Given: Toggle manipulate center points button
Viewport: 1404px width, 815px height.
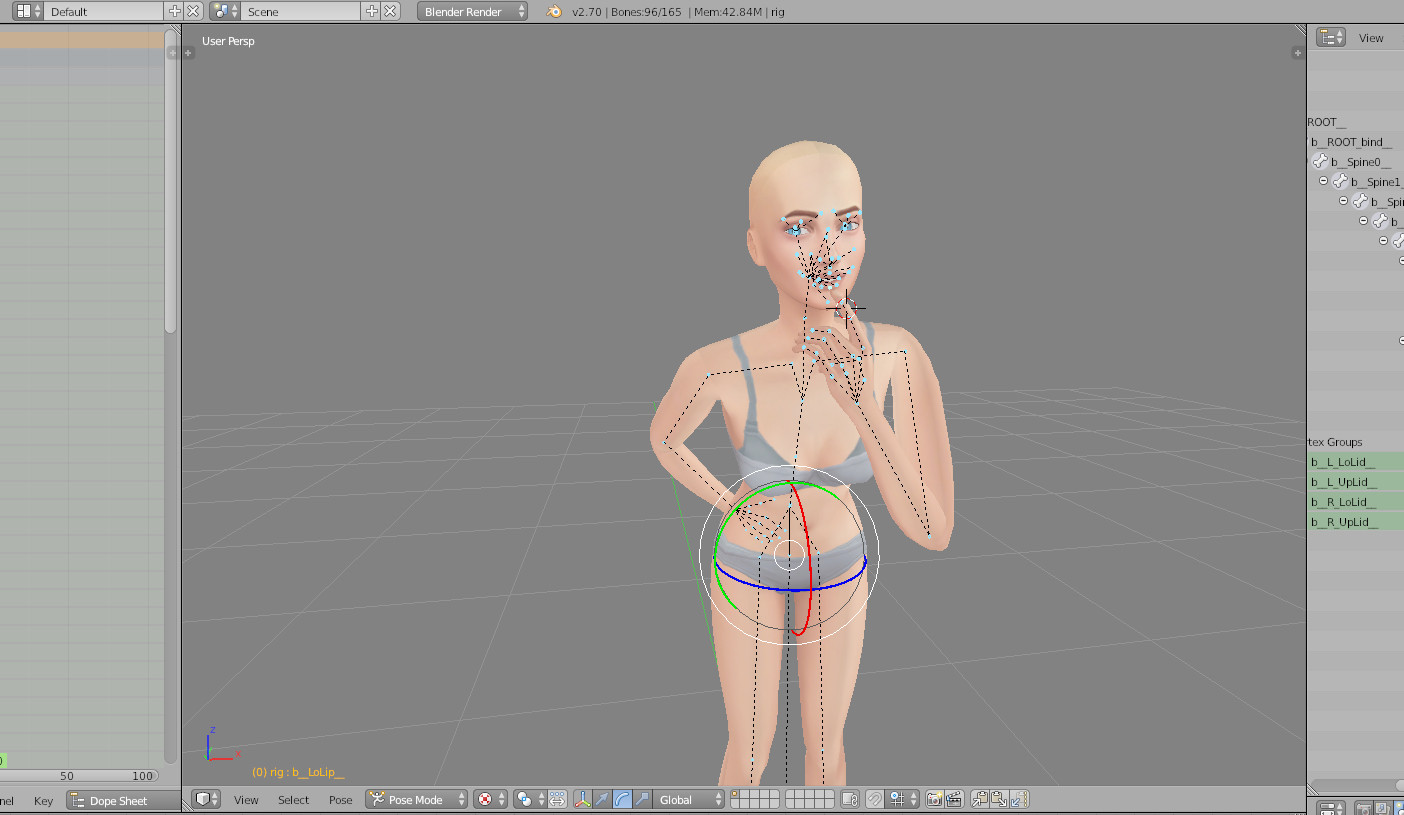Looking at the screenshot, I should tap(557, 799).
